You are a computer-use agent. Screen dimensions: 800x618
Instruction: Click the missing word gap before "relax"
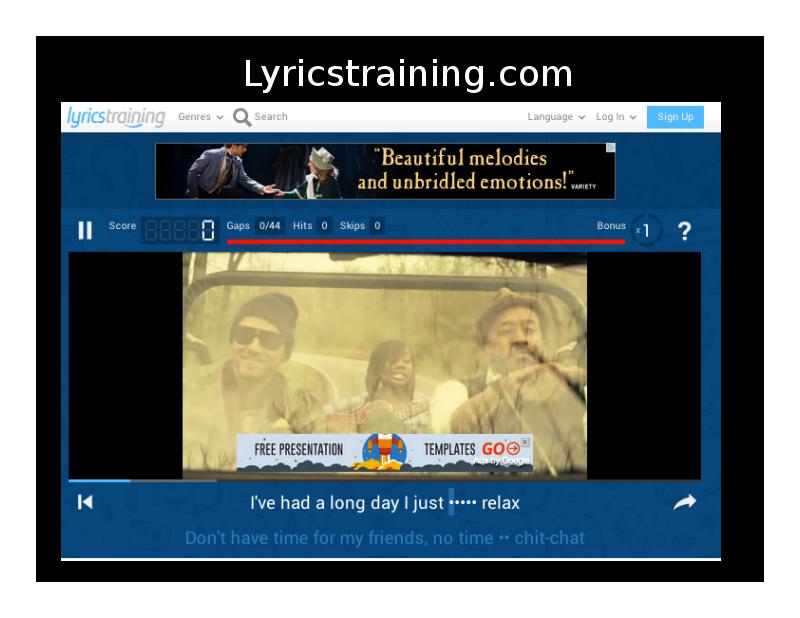point(462,503)
